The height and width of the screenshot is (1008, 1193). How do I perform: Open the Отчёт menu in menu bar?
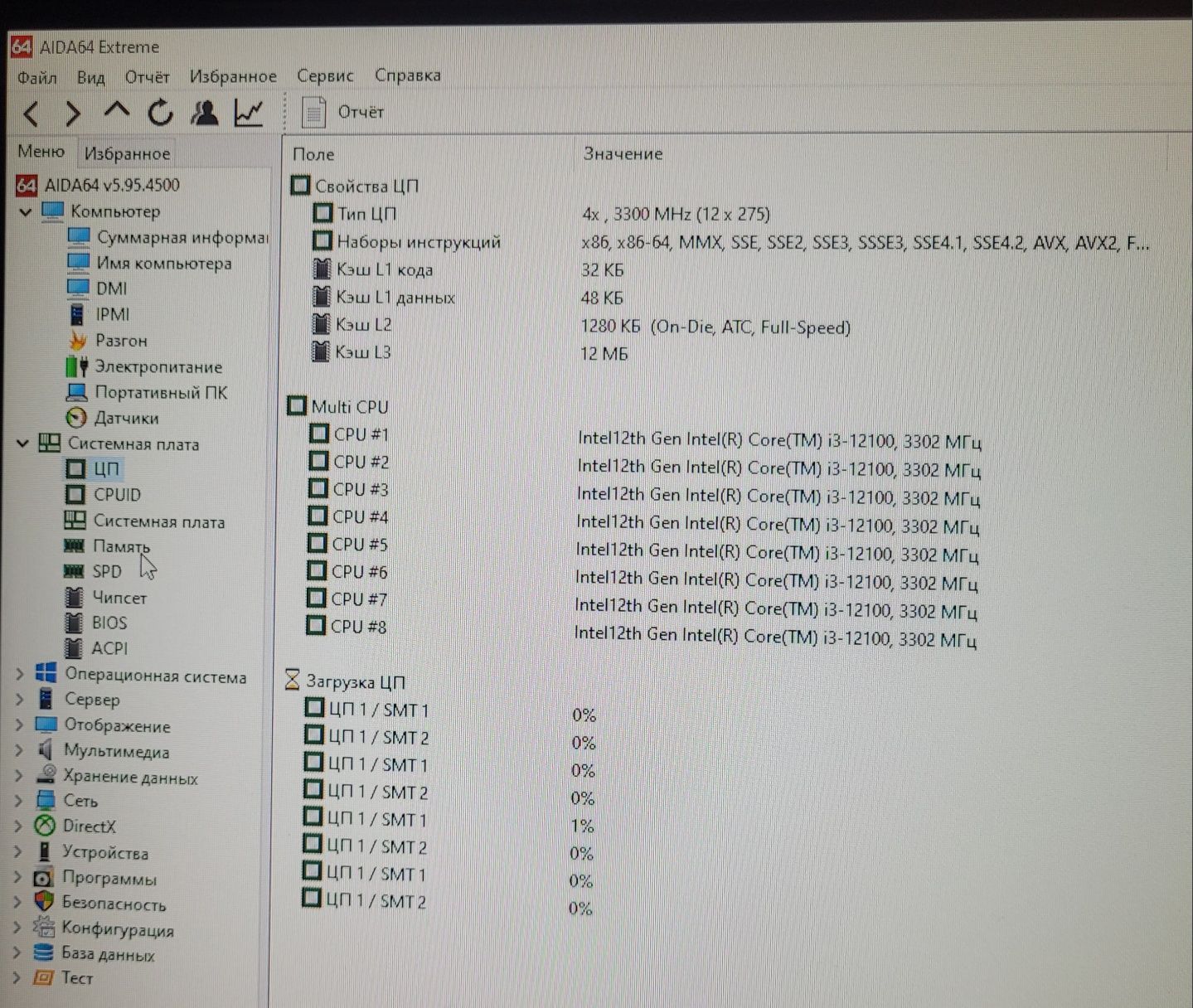coord(147,77)
